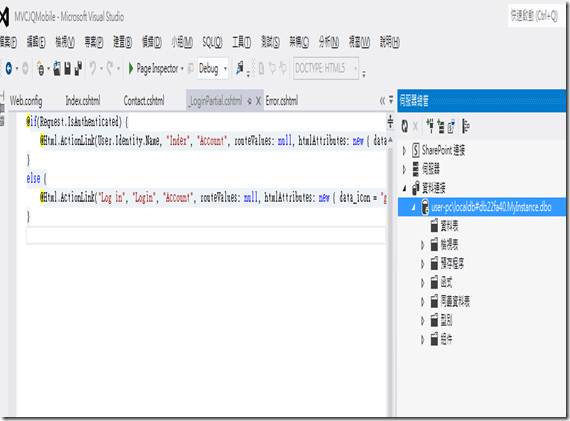Open the 編輯(E) menu
This screenshot has width=570, height=421.
pyautogui.click(x=36, y=42)
